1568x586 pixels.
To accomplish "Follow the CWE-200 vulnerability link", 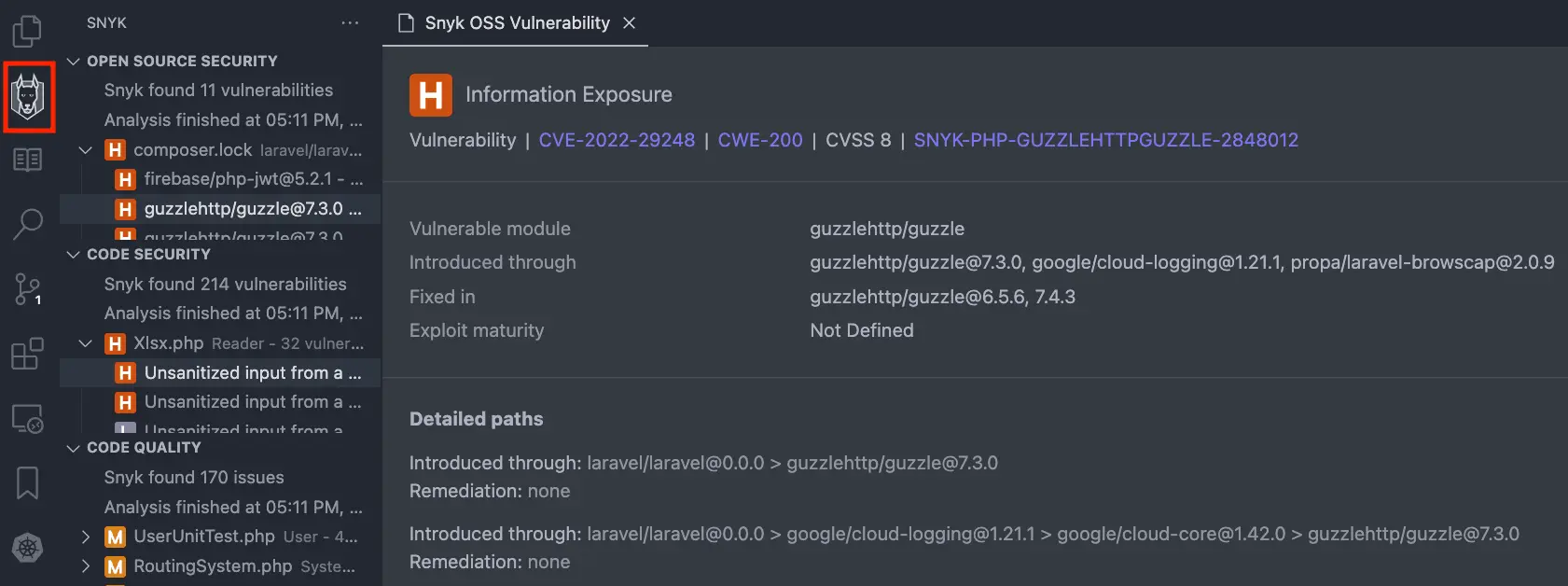I will tap(760, 140).
